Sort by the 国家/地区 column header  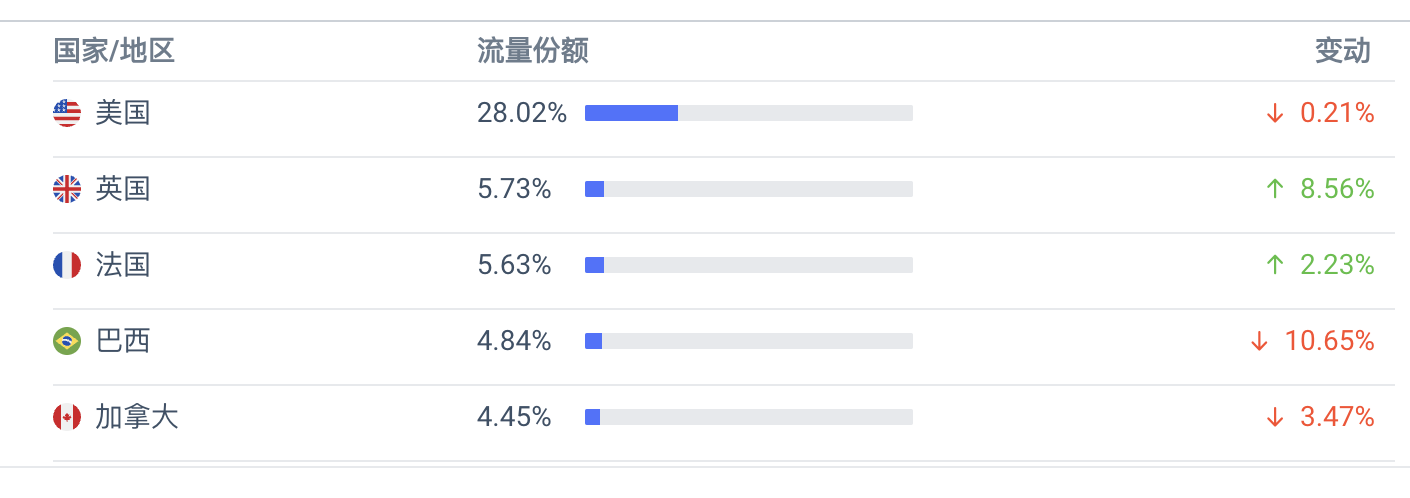114,51
